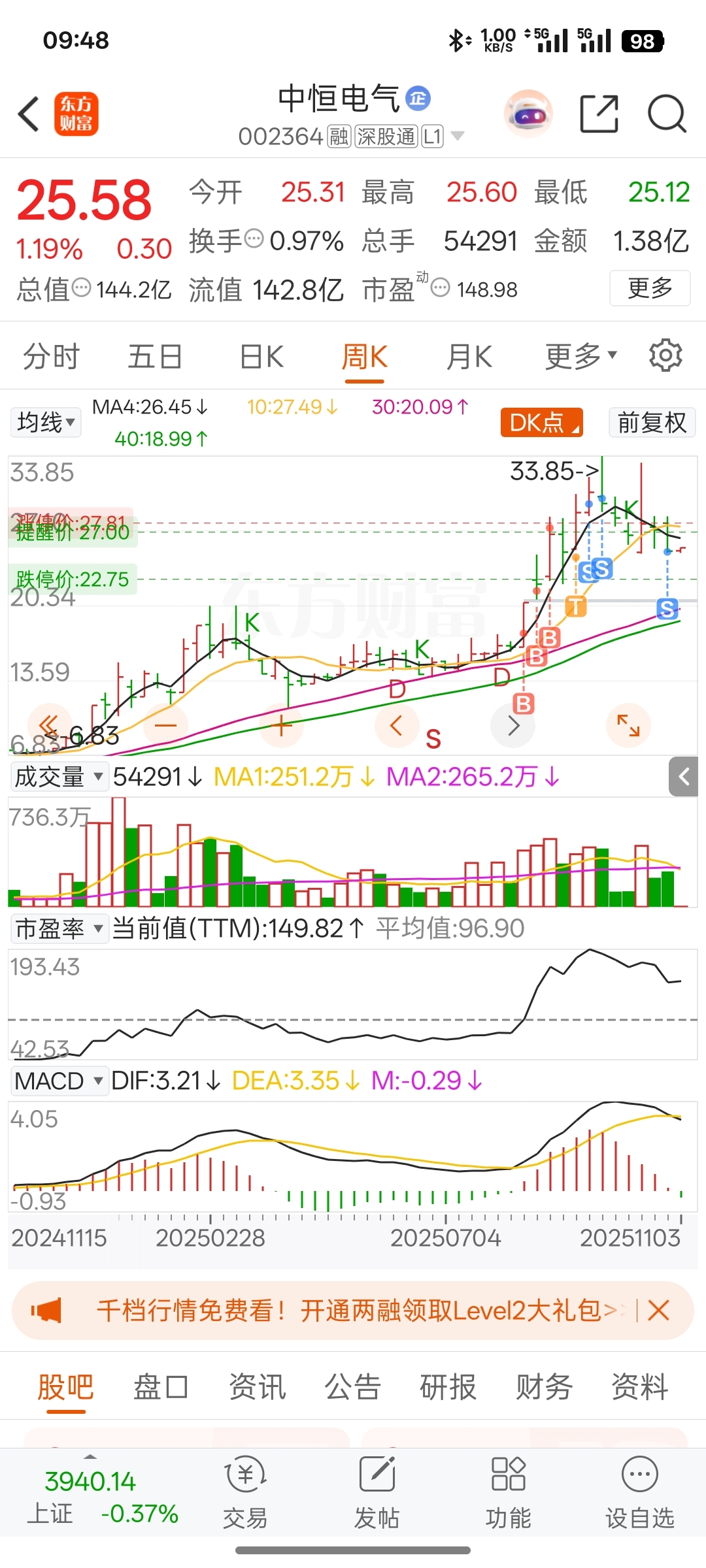Open the 前复权 adjustment selector

click(652, 422)
